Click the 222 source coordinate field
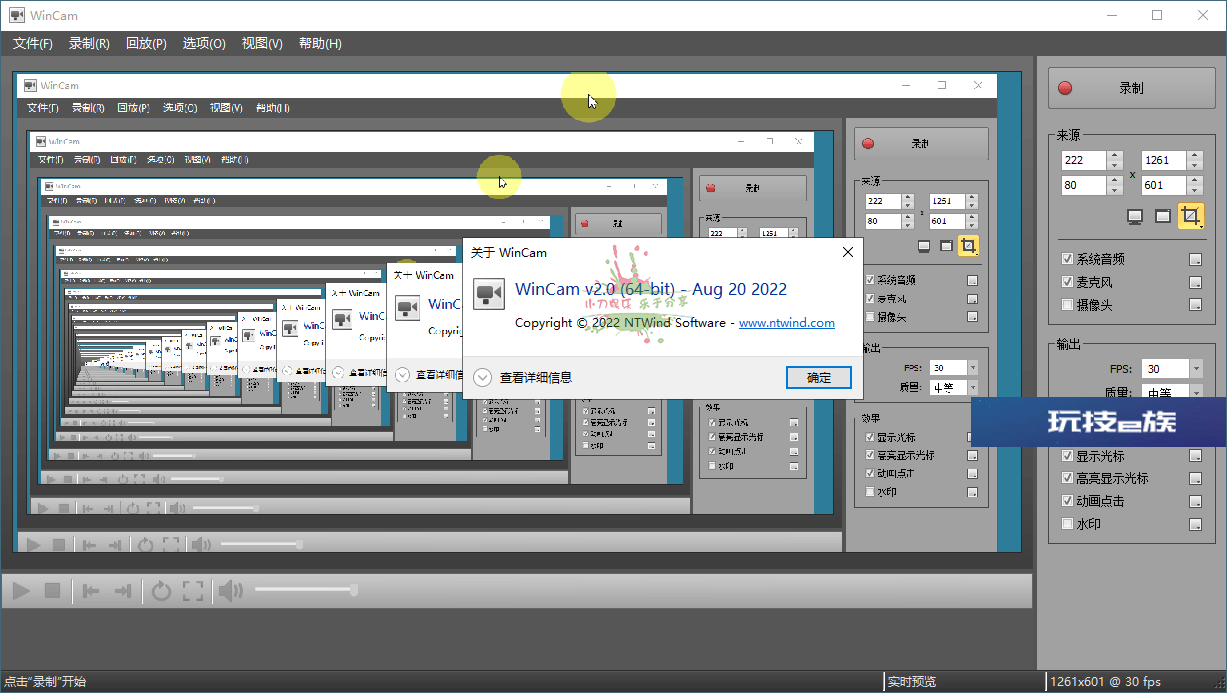Screen dimensions: 1227x693 [1084, 160]
